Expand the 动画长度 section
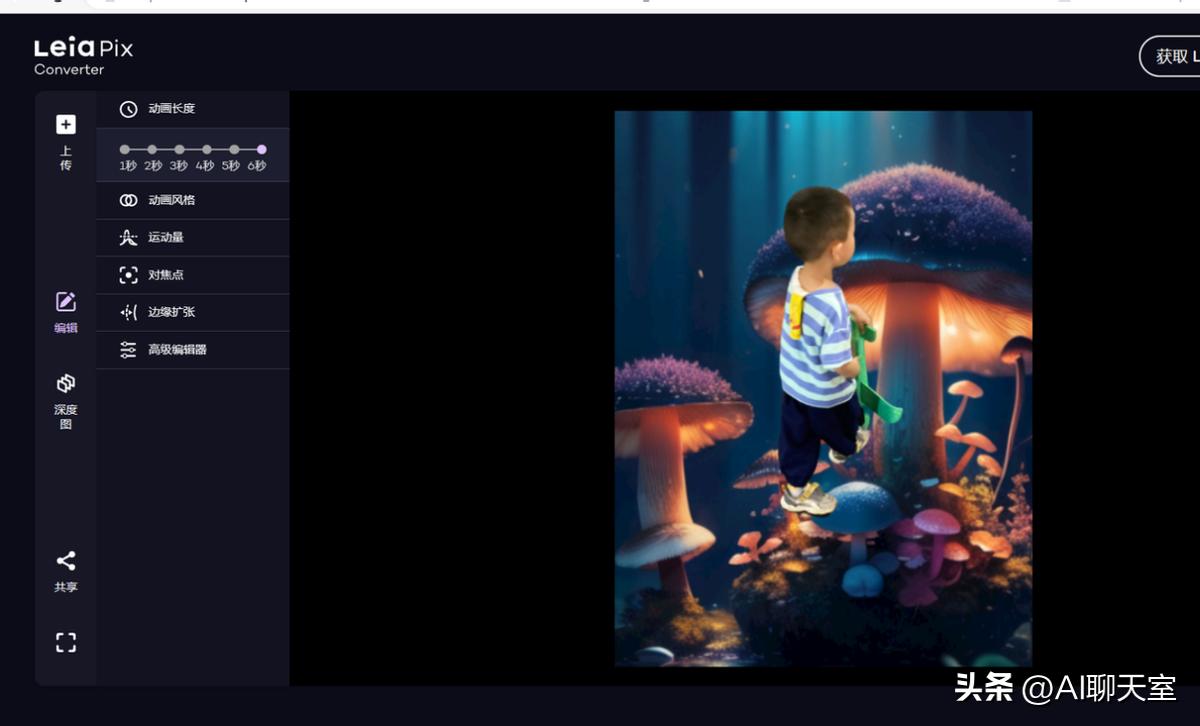This screenshot has height=726, width=1200. (x=193, y=109)
